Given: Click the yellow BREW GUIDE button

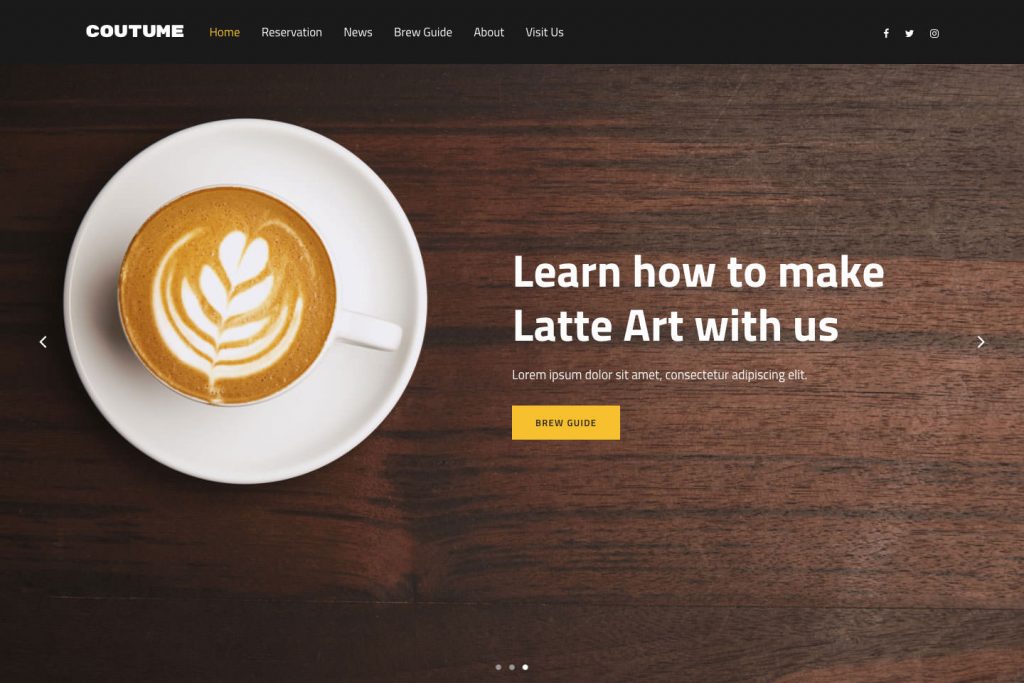Looking at the screenshot, I should point(566,422).
